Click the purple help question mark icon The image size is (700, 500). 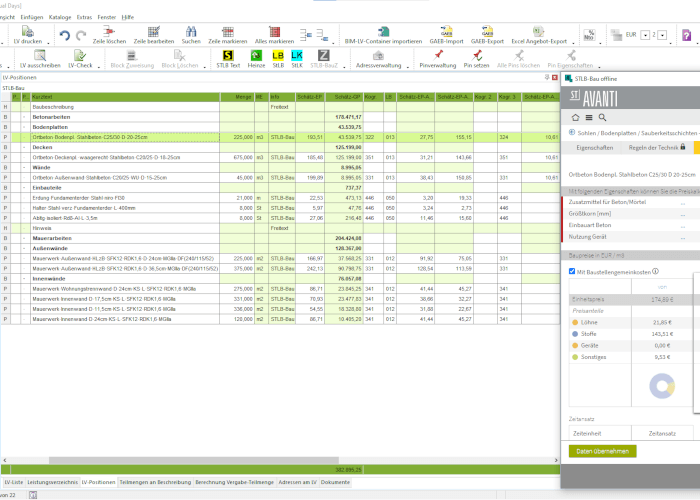pos(687,35)
